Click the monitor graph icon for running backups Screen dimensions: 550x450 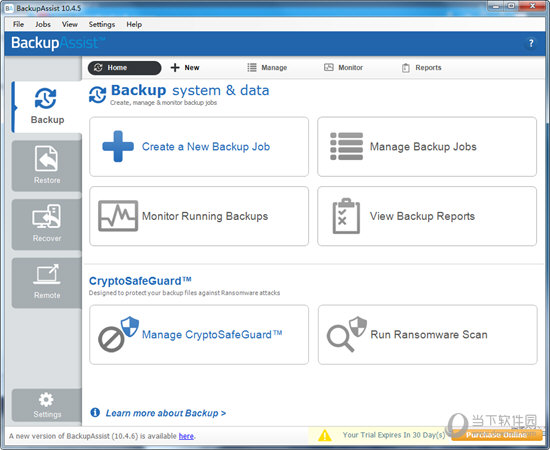coord(118,216)
